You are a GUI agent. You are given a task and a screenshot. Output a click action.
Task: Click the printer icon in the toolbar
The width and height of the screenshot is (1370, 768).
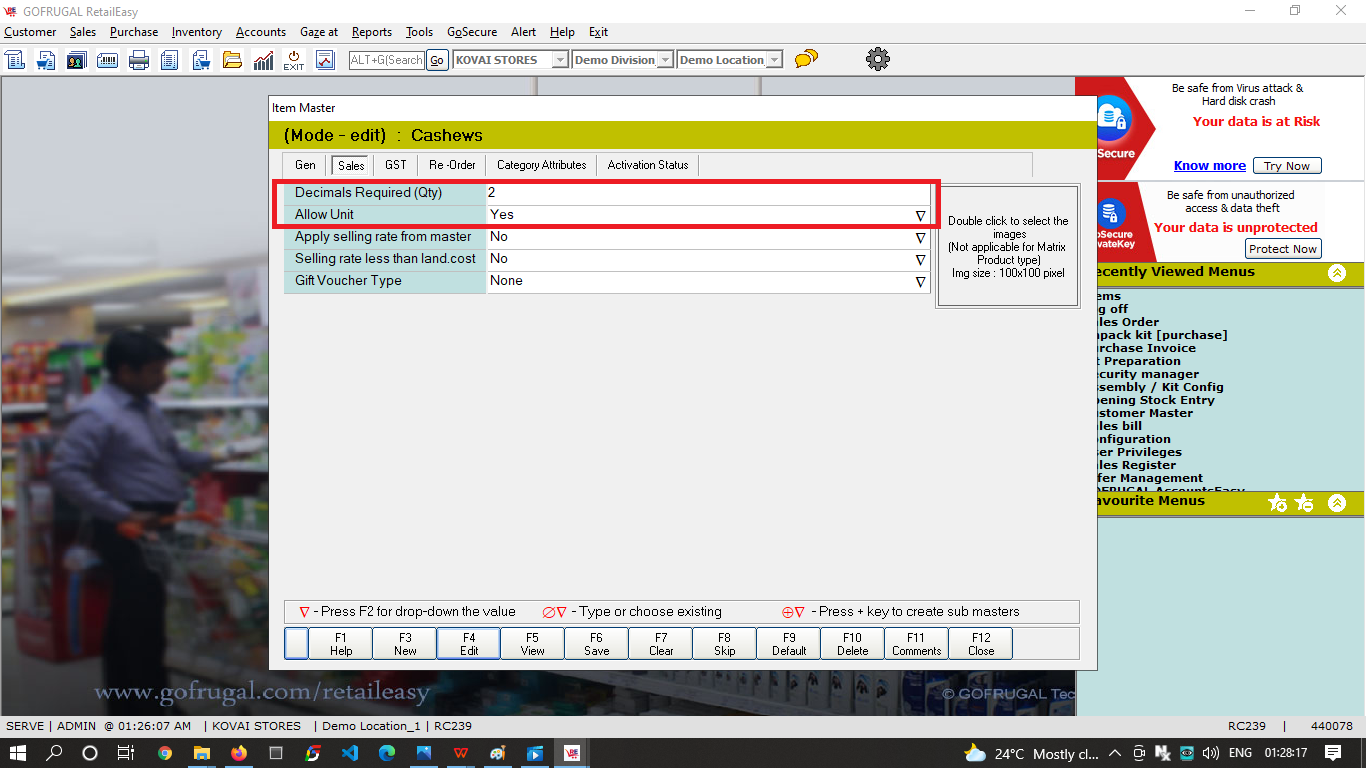[139, 60]
